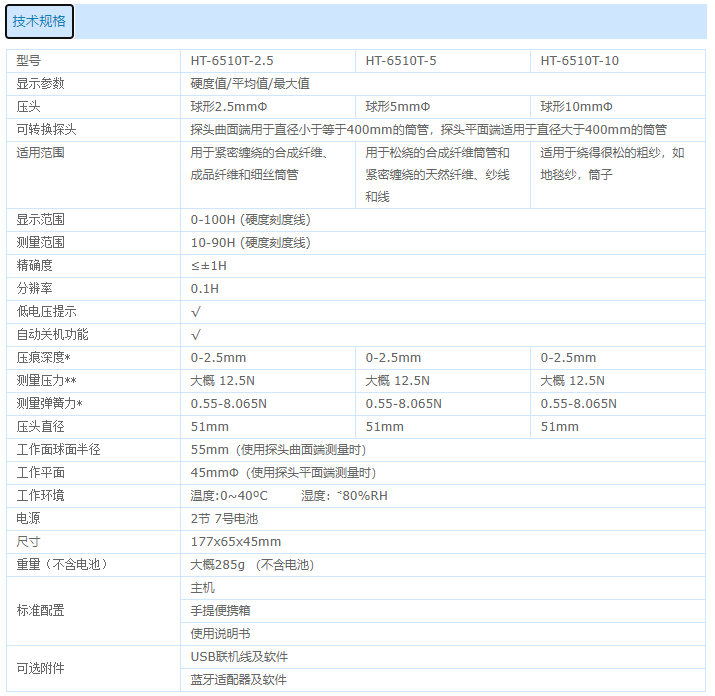Viewport: 715px width, 696px height.
Task: Click the 球形10mmΦ indenter value
Action: [577, 106]
